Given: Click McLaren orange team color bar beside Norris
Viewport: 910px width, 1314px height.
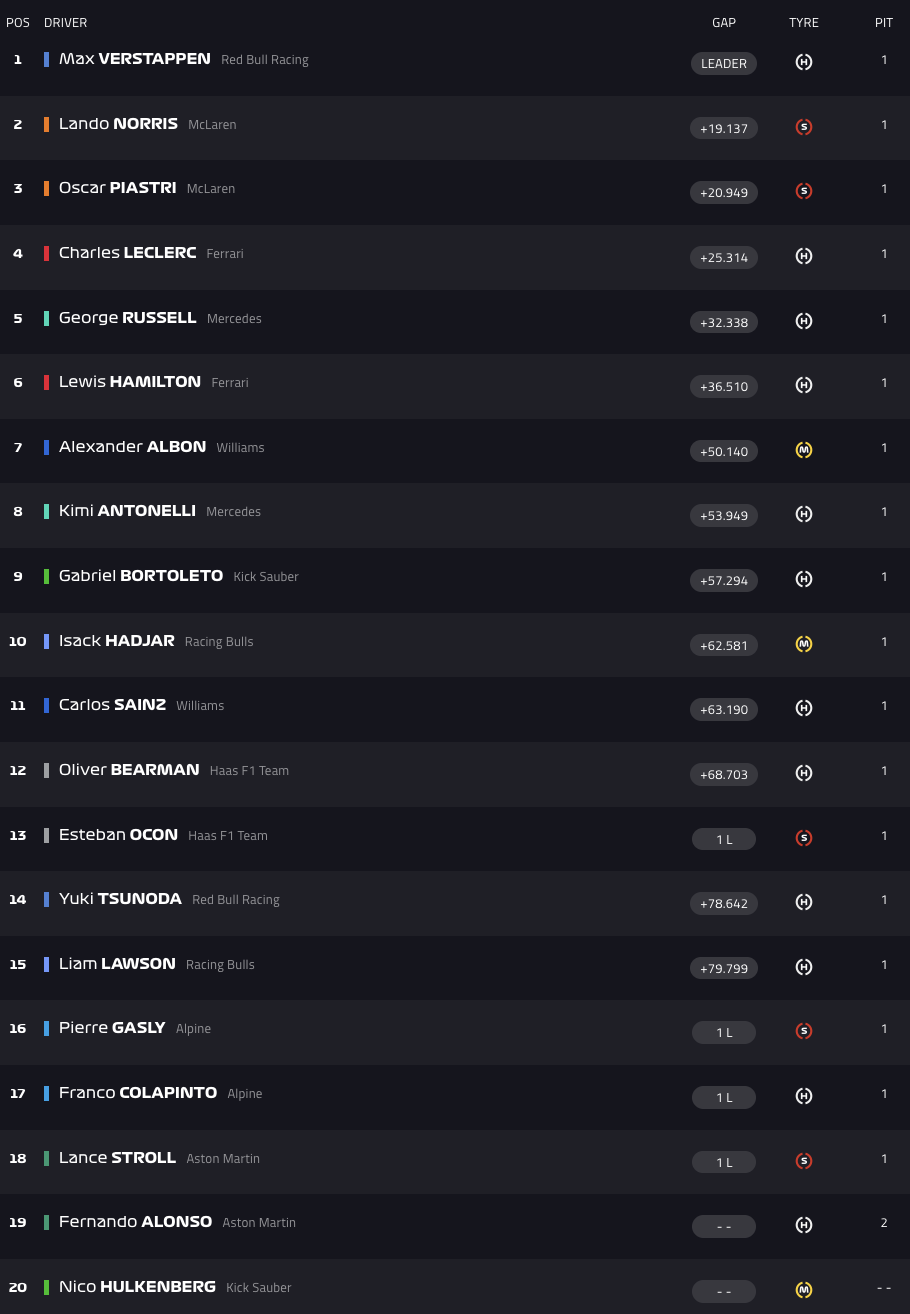Looking at the screenshot, I should pyautogui.click(x=46, y=124).
